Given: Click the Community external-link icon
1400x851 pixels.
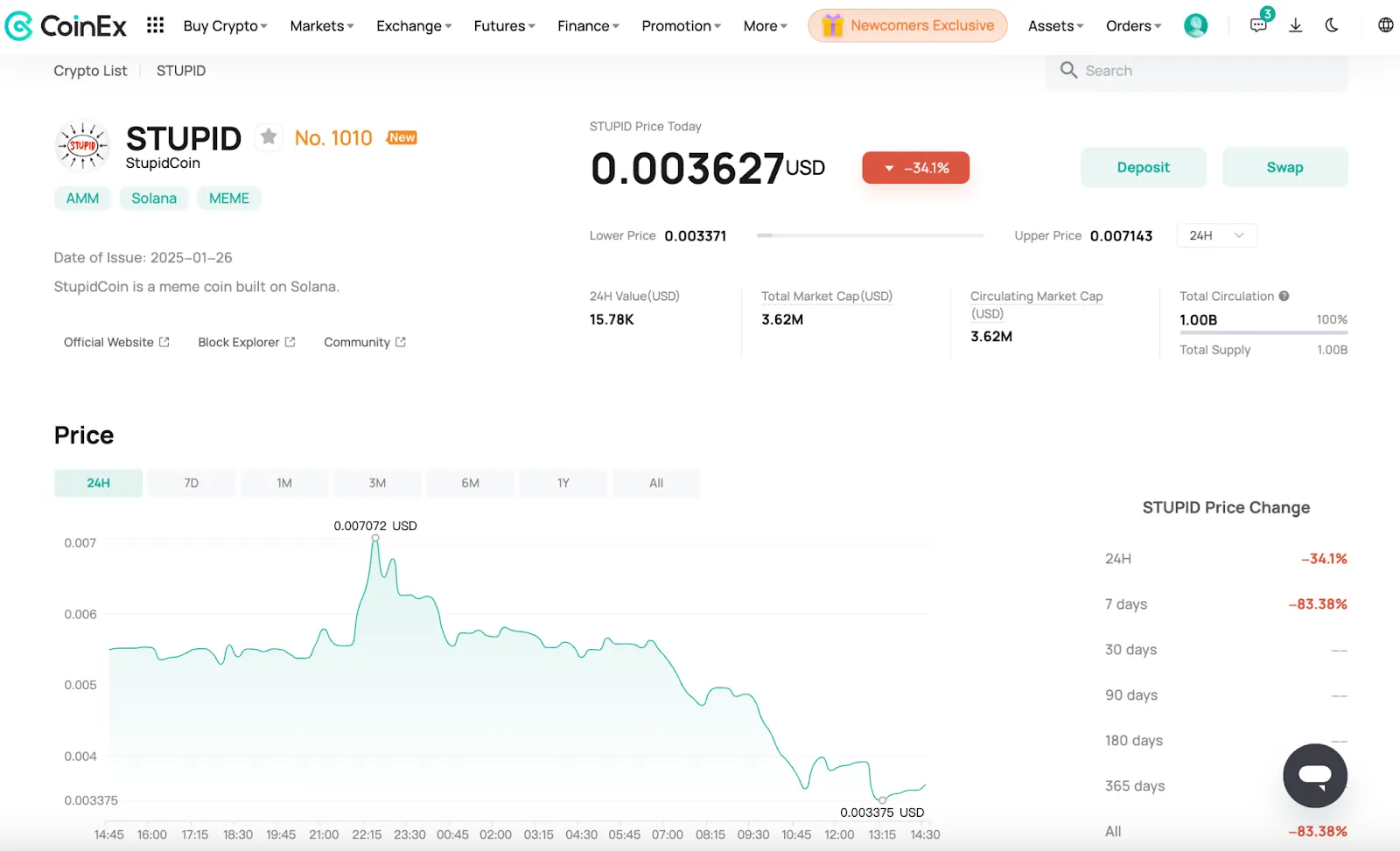Looking at the screenshot, I should 401,342.
